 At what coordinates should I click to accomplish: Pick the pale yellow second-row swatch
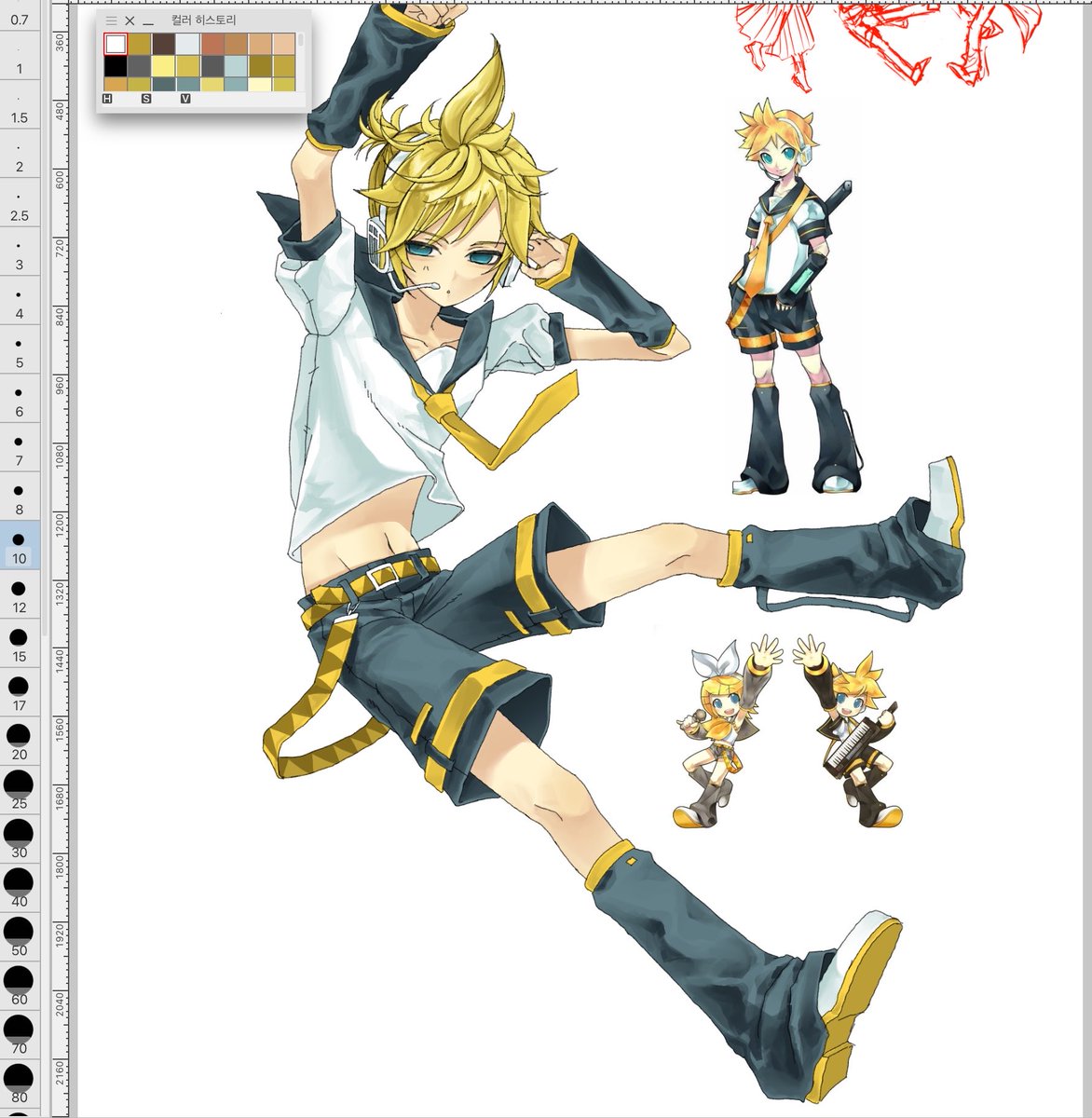[164, 66]
